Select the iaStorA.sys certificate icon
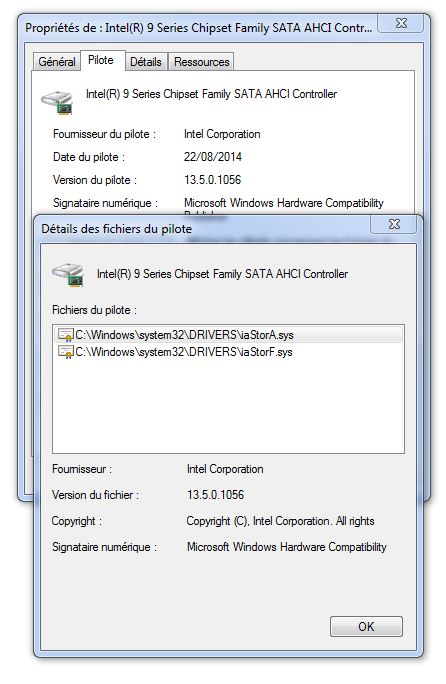This screenshot has height=684, width=446. coord(65,335)
